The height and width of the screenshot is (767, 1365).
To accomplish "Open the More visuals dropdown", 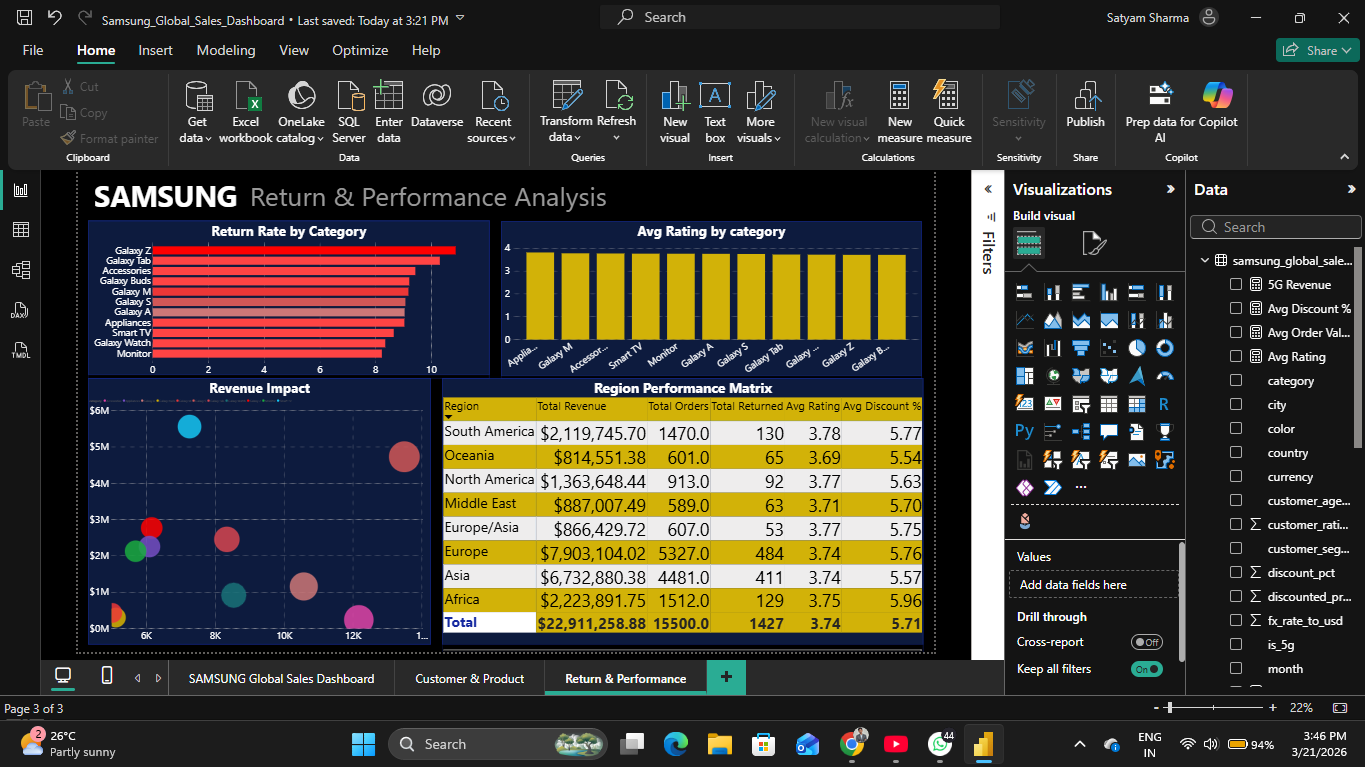I will (x=760, y=112).
